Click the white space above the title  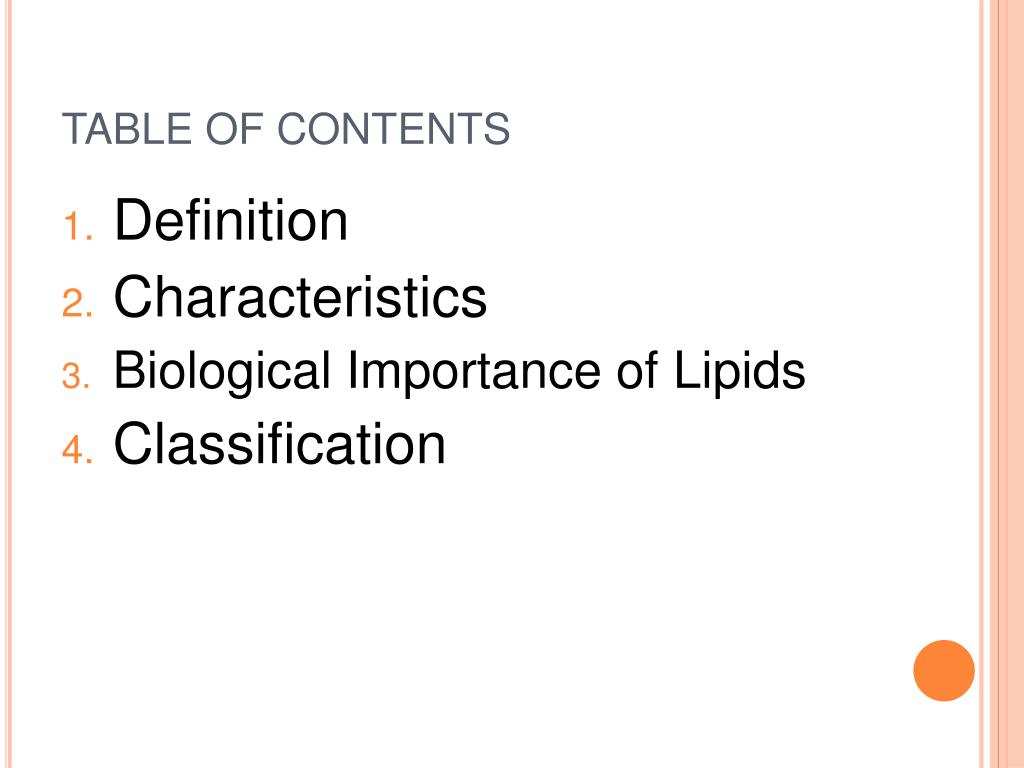[490, 52]
